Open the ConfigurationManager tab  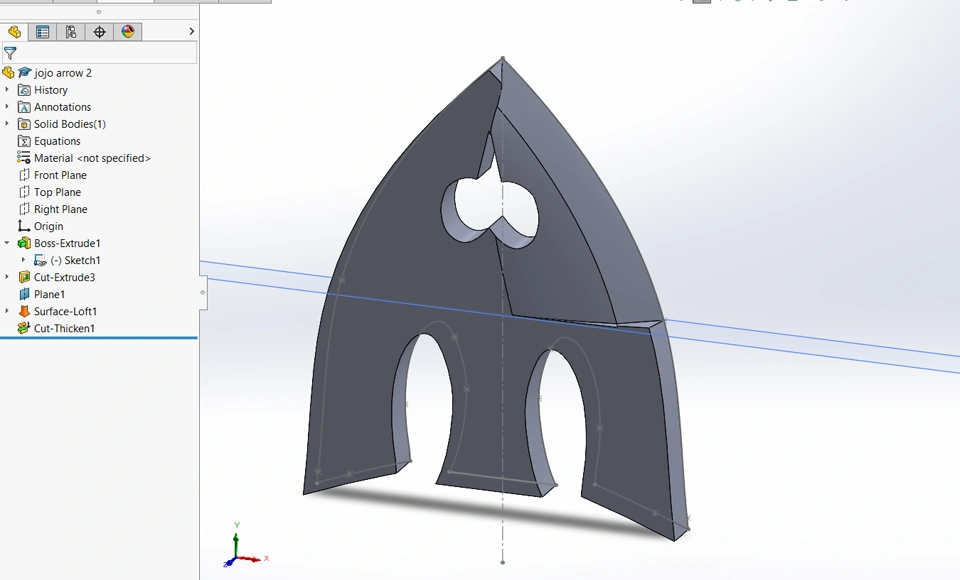click(71, 32)
